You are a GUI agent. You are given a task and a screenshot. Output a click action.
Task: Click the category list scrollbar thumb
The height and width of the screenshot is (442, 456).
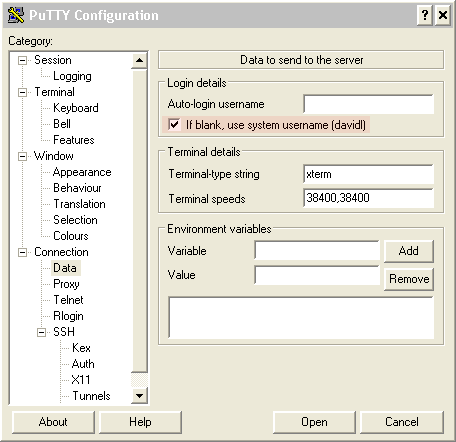pos(139,221)
